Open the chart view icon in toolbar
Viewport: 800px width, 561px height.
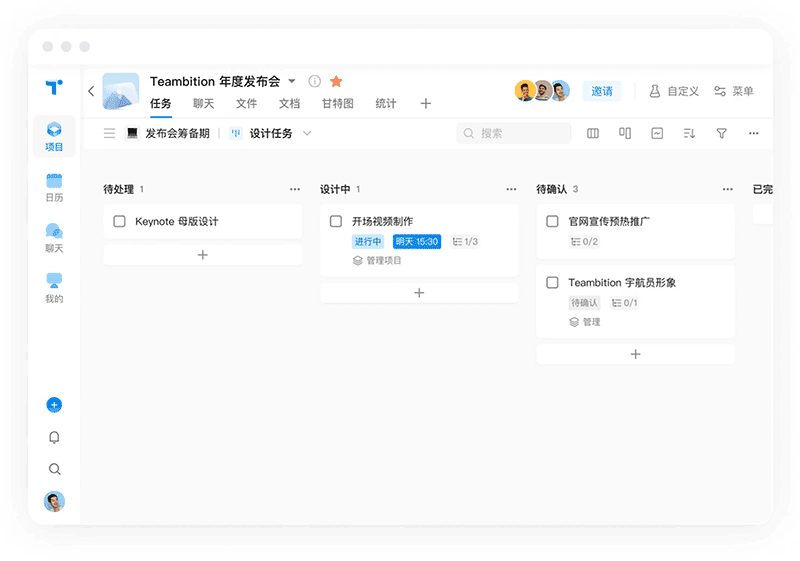click(657, 134)
